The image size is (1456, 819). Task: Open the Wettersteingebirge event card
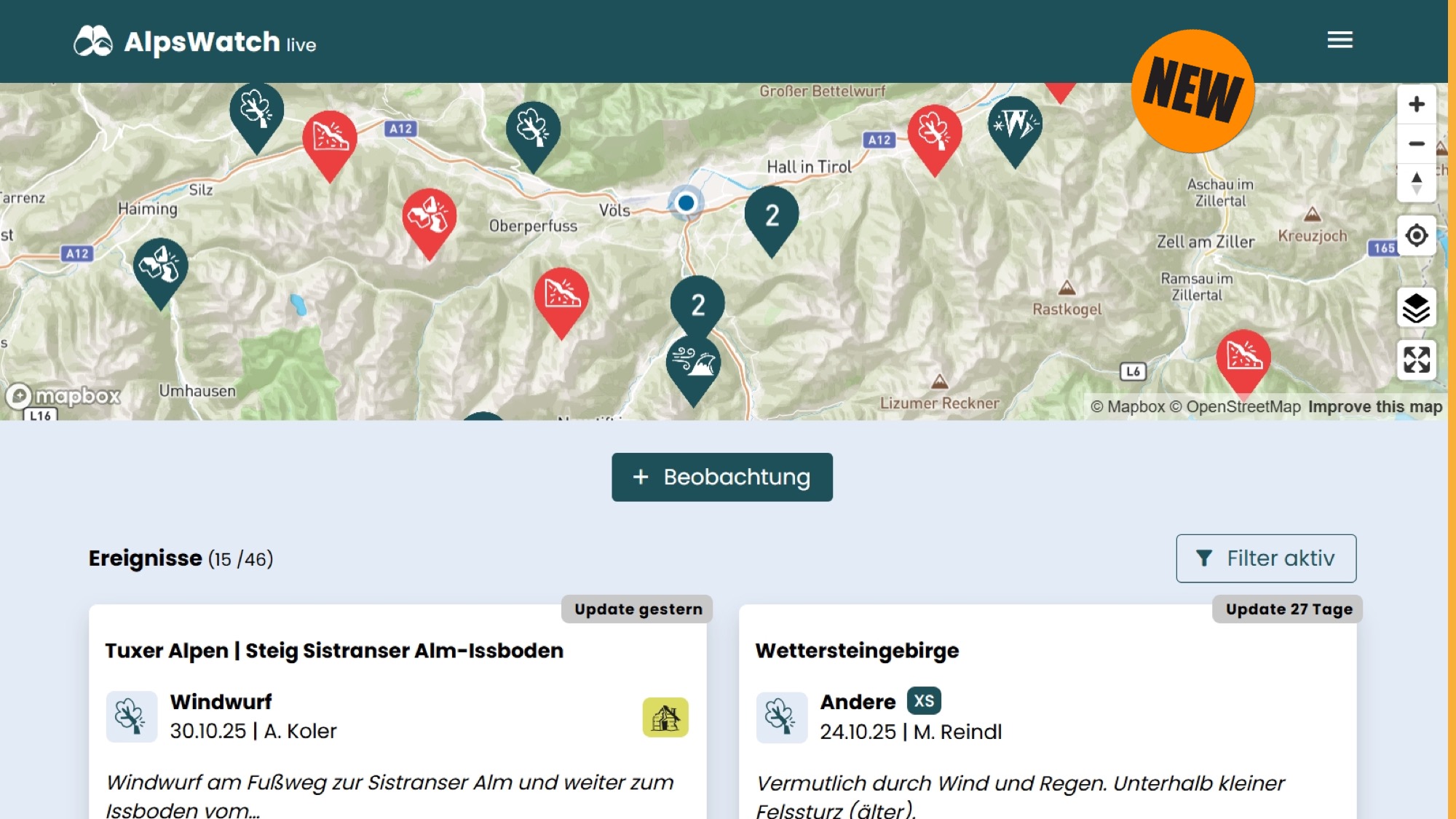pos(857,650)
